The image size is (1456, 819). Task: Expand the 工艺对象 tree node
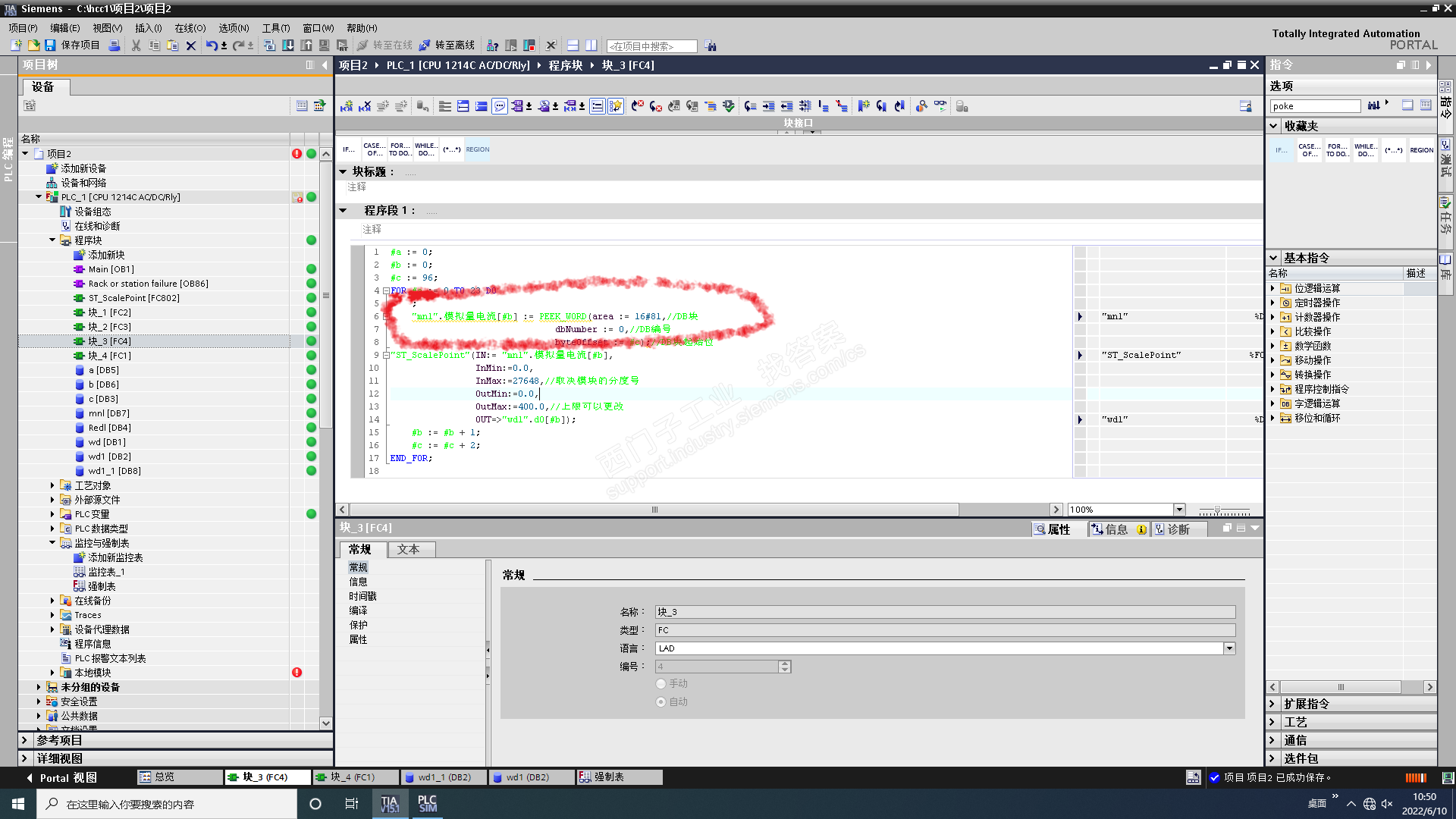tap(52, 485)
